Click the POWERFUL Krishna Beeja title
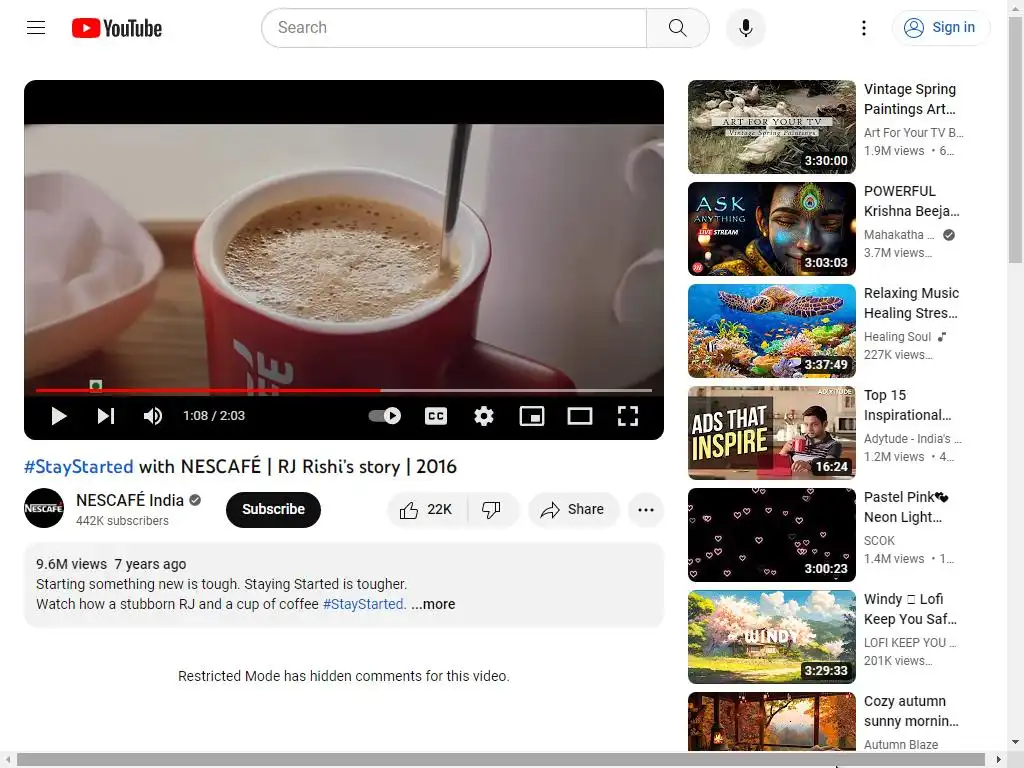The height and width of the screenshot is (768, 1024). point(912,201)
